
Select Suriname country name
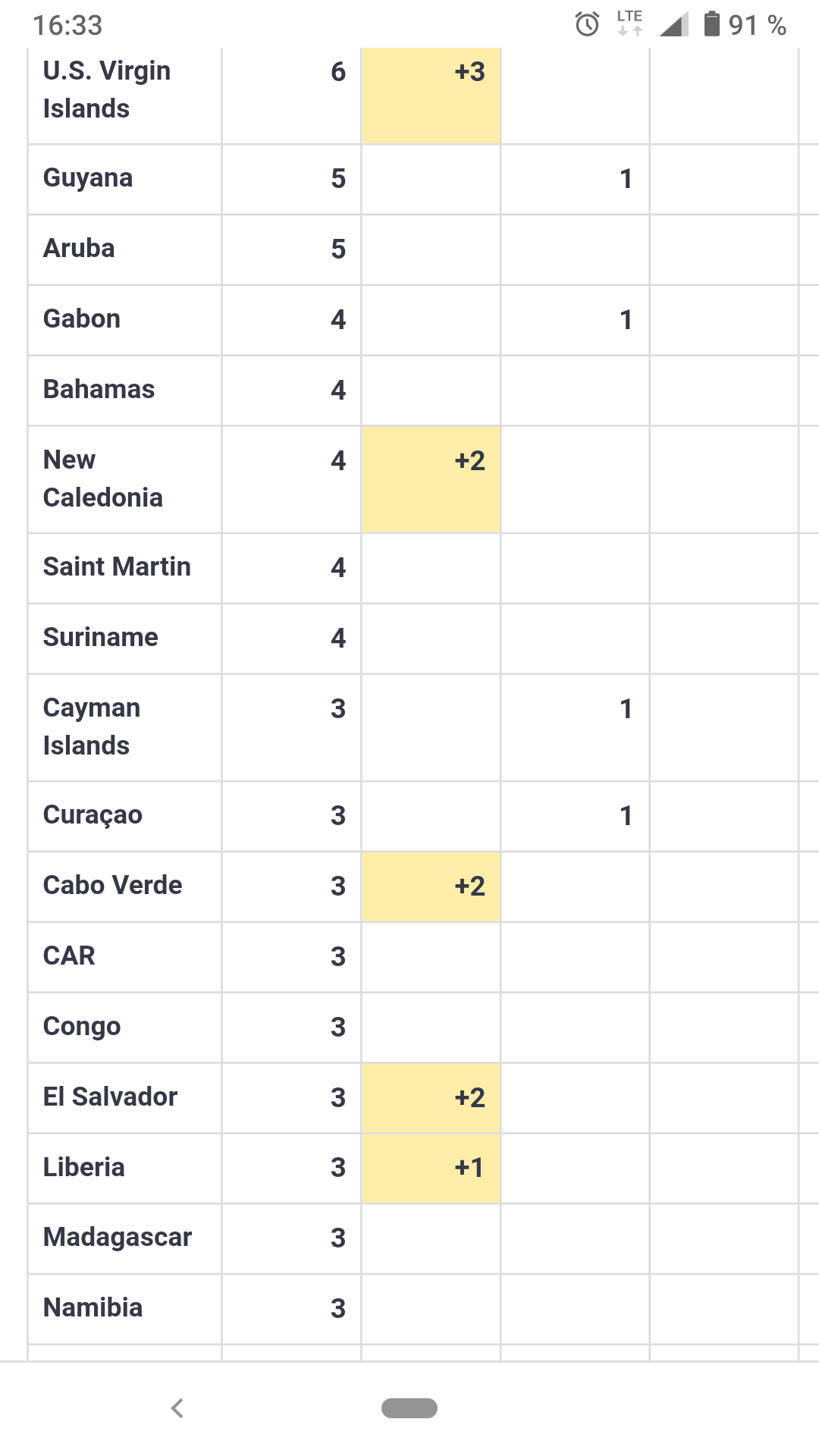tap(101, 638)
